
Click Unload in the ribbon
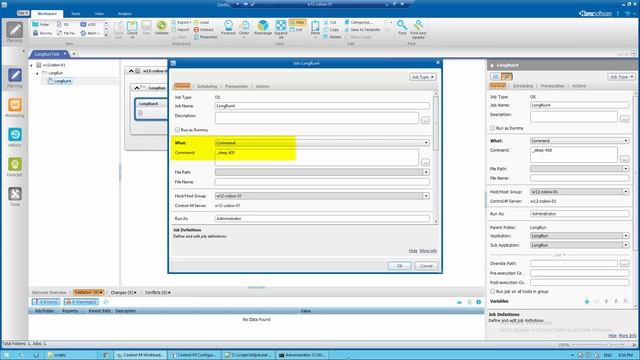click(203, 30)
